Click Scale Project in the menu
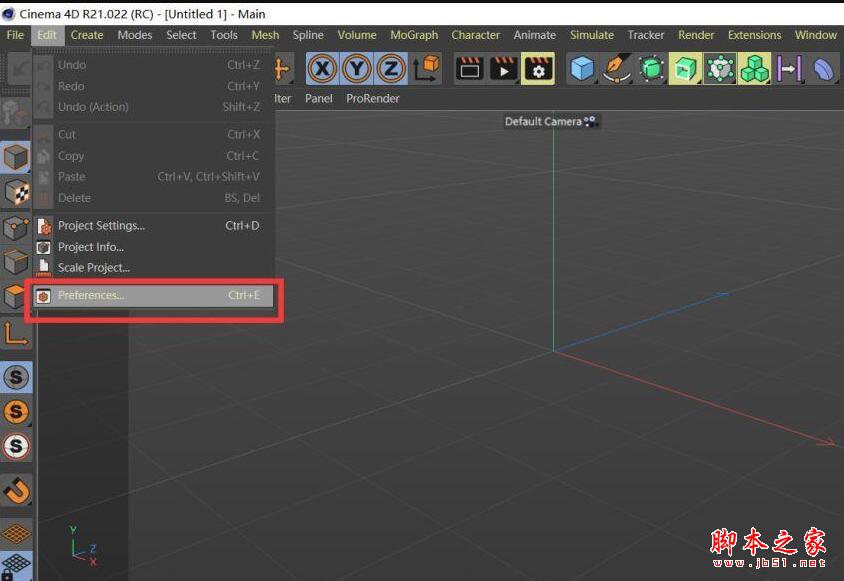The height and width of the screenshot is (581, 844). pyautogui.click(x=93, y=267)
